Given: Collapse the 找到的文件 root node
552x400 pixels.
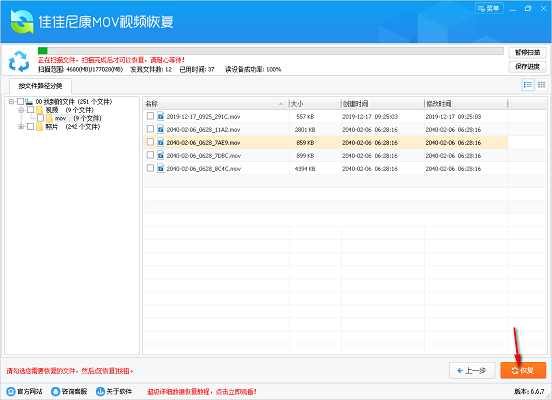Looking at the screenshot, I should pyautogui.click(x=11, y=102).
